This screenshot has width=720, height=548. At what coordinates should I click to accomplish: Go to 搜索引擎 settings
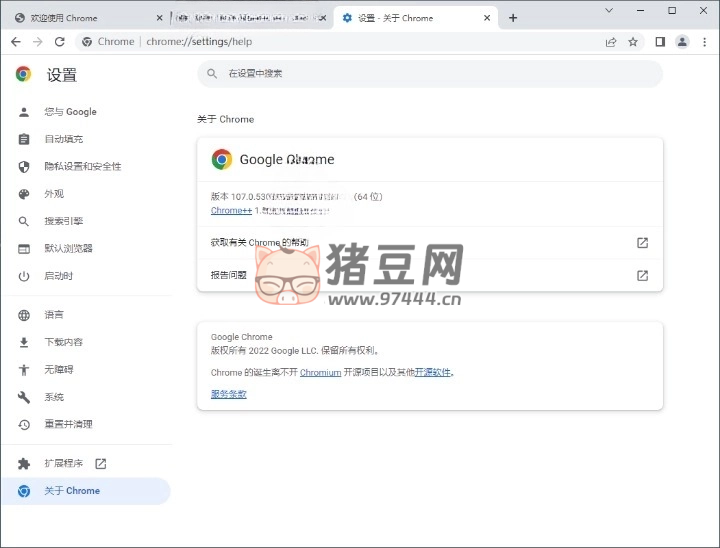(x=63, y=221)
